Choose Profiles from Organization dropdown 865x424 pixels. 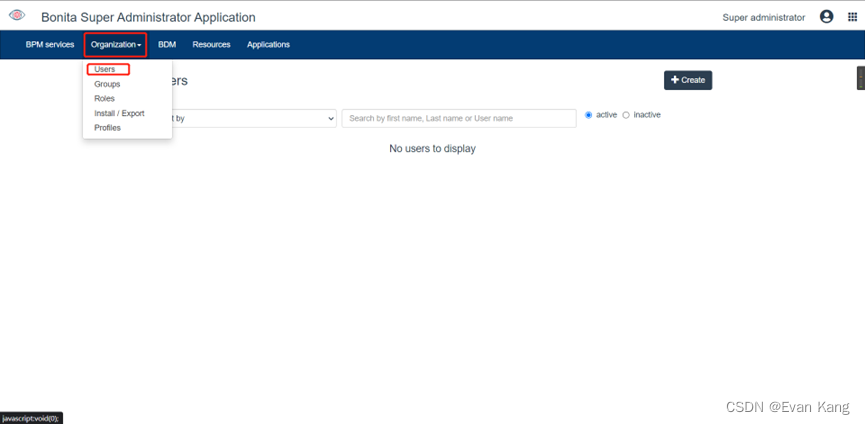(107, 127)
